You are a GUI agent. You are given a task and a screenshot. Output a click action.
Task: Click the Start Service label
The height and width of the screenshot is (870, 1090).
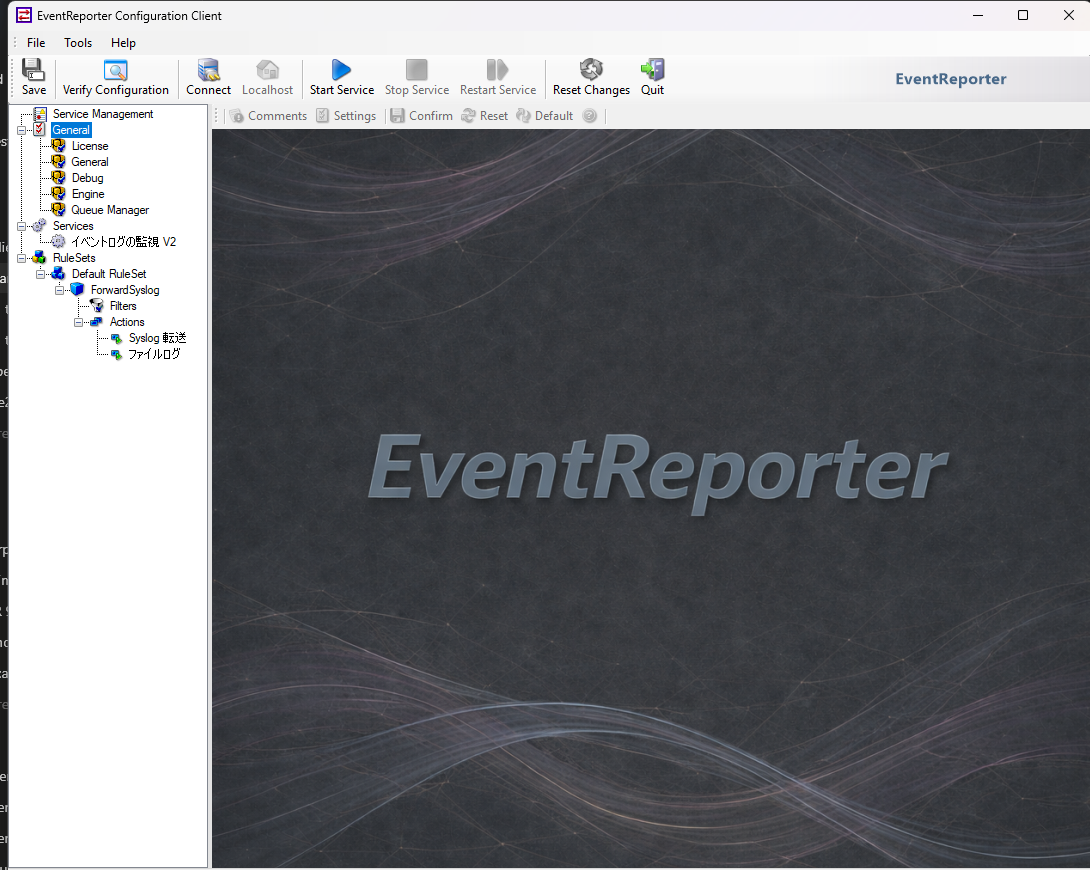[x=341, y=90]
